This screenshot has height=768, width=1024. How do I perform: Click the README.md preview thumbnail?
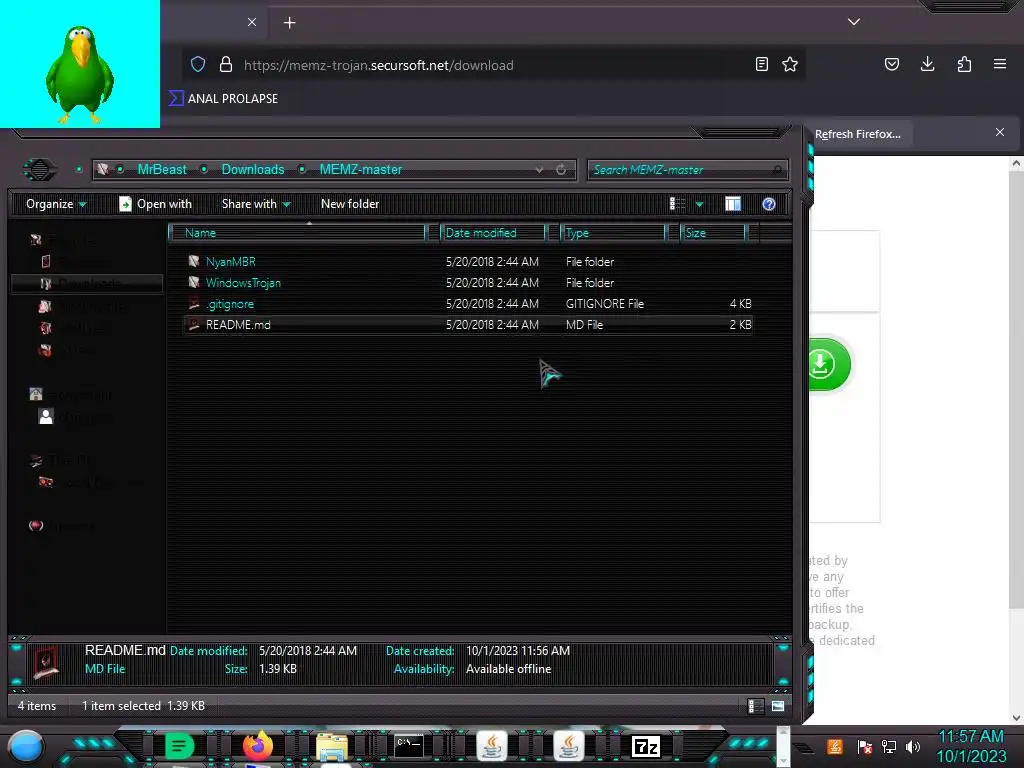coord(46,662)
